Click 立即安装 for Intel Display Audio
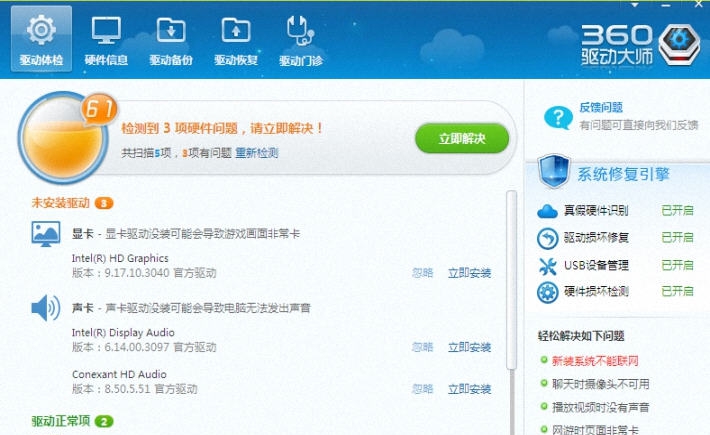Viewport: 710px width, 435px height. tap(470, 347)
